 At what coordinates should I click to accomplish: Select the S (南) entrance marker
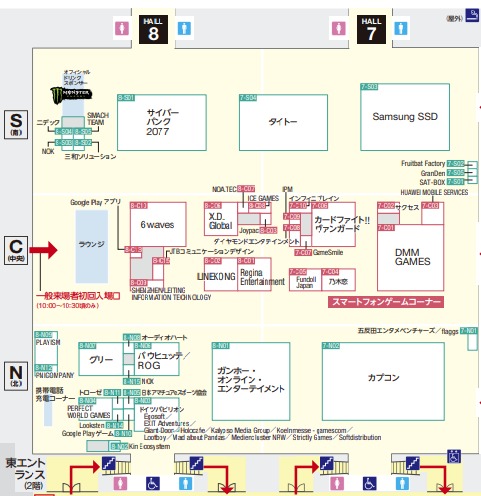(x=16, y=124)
